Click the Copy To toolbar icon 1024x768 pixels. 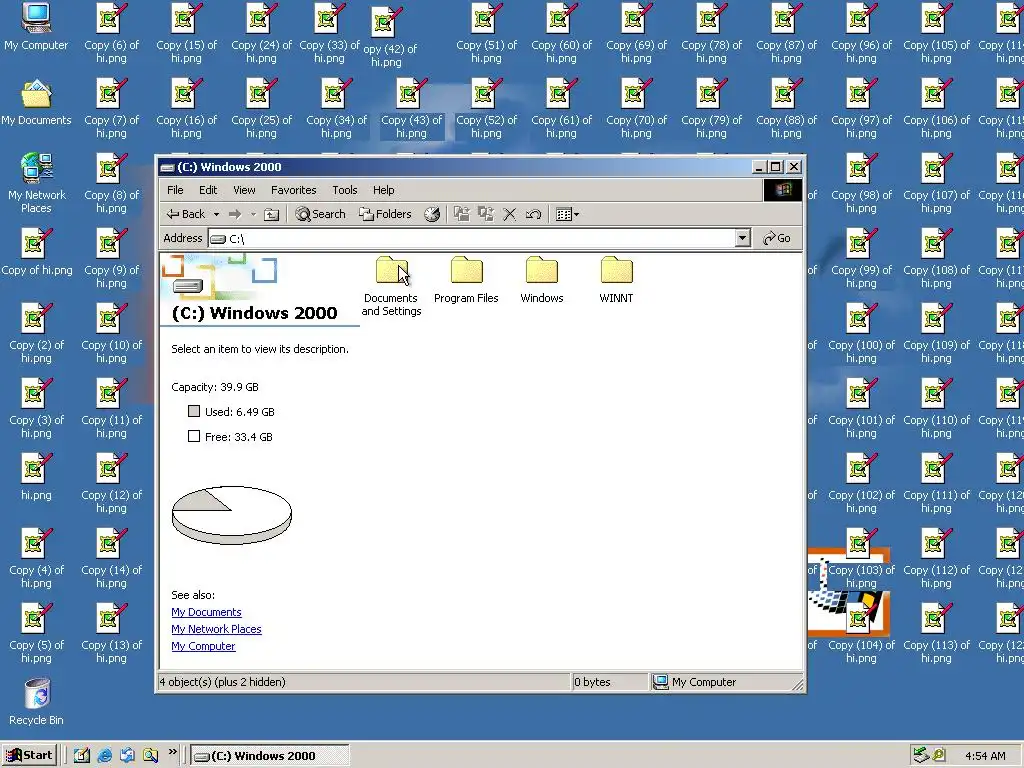pos(485,214)
